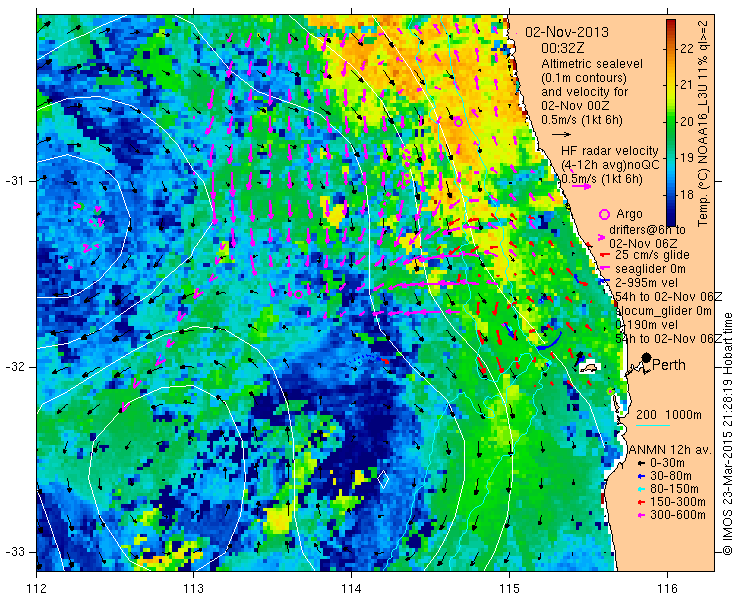Image resolution: width=740 pixels, height=600 pixels.
Task: Click the 02-Nov-2013 date label
Action: [x=567, y=32]
